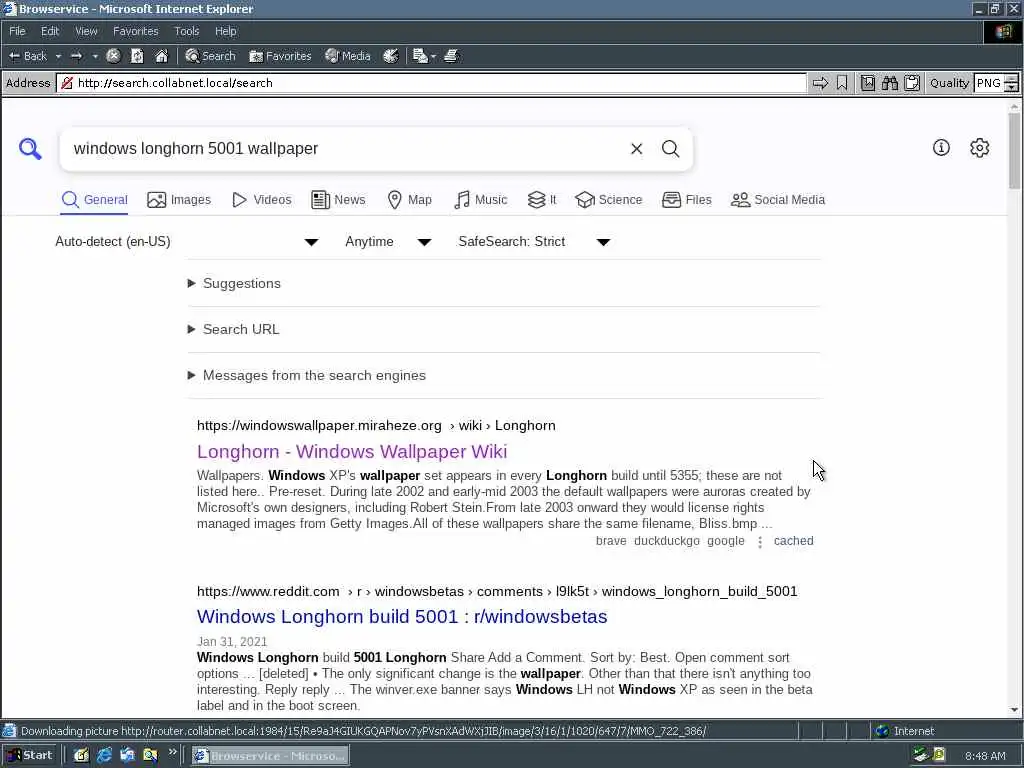Open the Anytime time range dropdown

pos(388,242)
